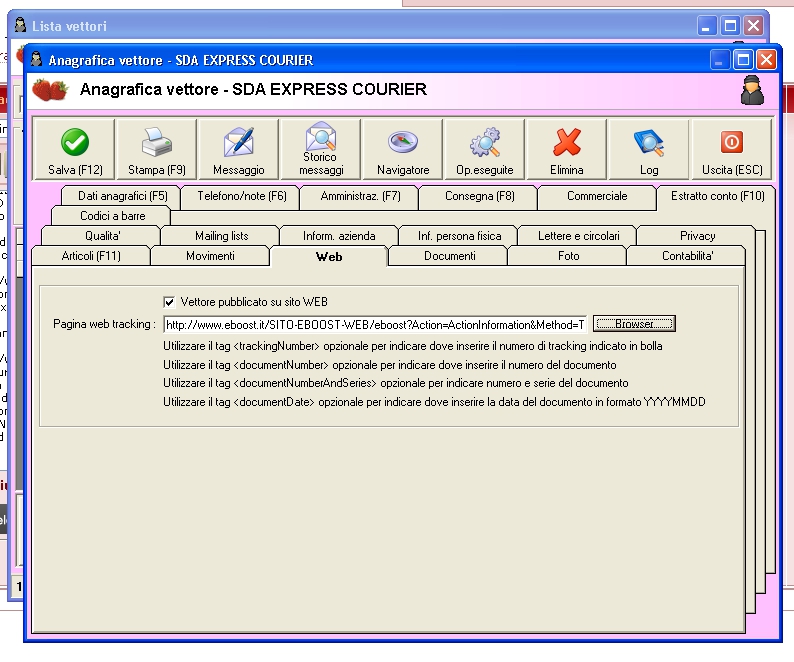Open the Messaggio envelope tool
The image size is (794, 662).
[x=239, y=149]
